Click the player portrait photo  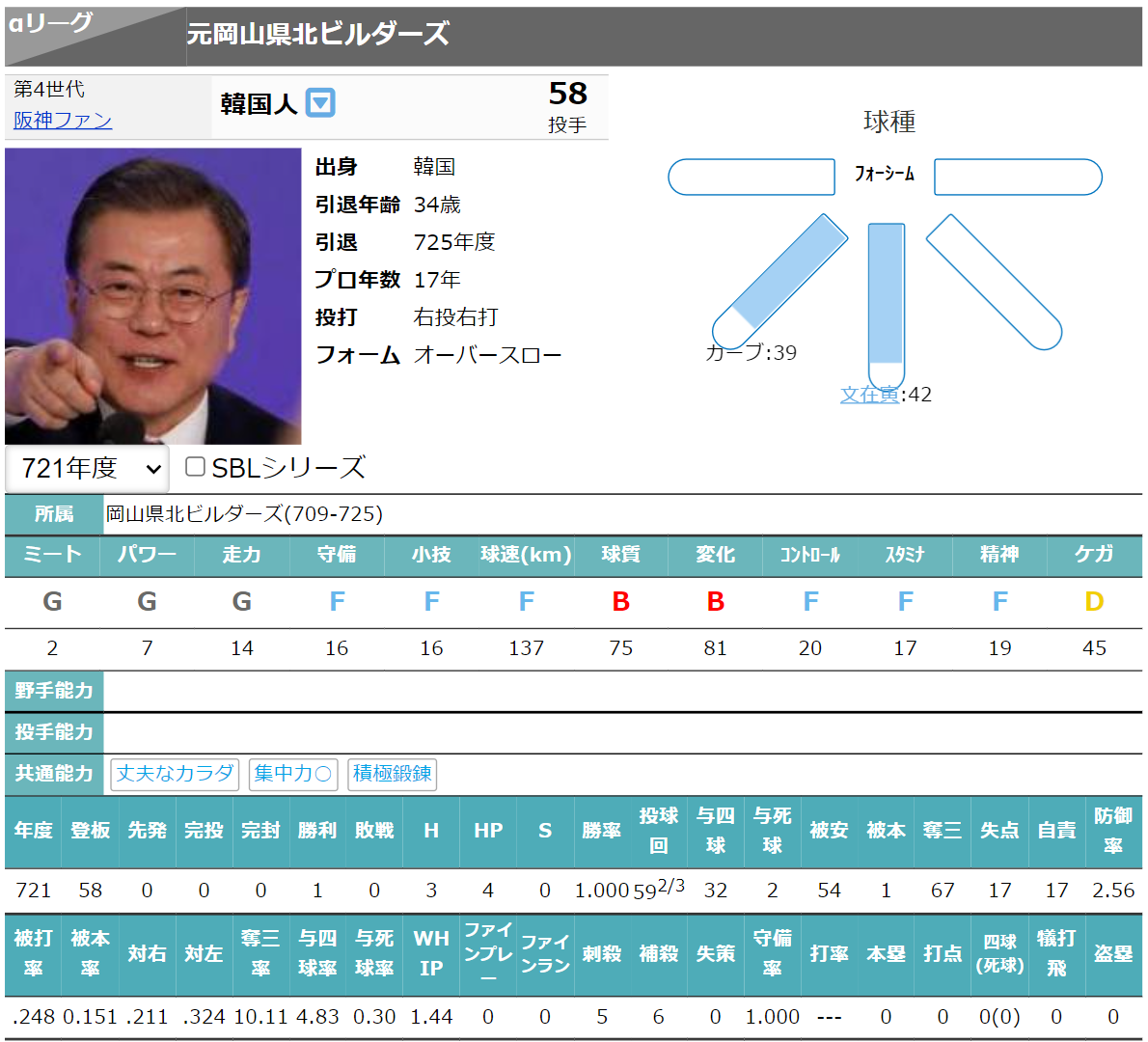tap(153, 296)
